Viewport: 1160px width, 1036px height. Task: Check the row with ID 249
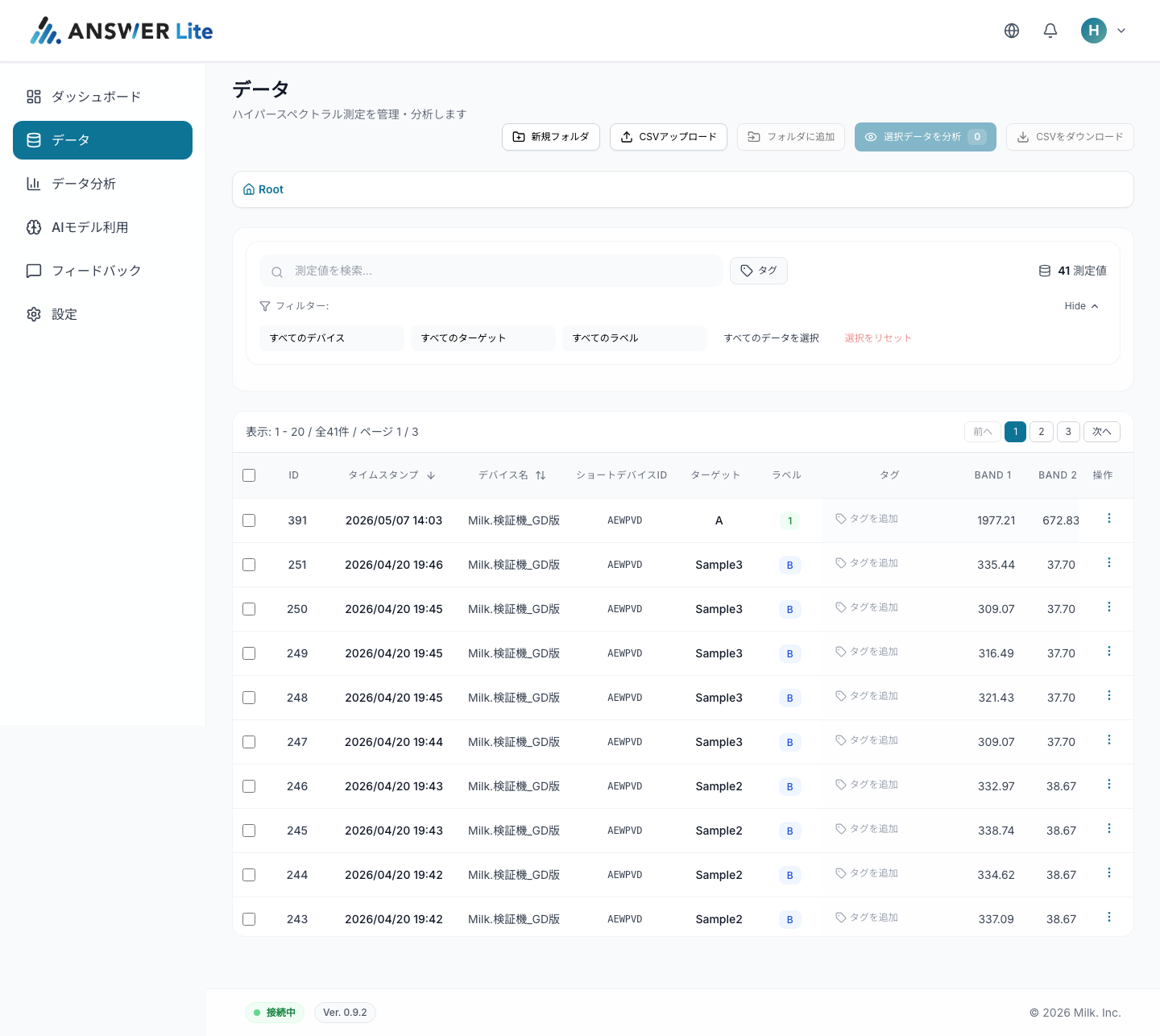pyautogui.click(x=249, y=653)
